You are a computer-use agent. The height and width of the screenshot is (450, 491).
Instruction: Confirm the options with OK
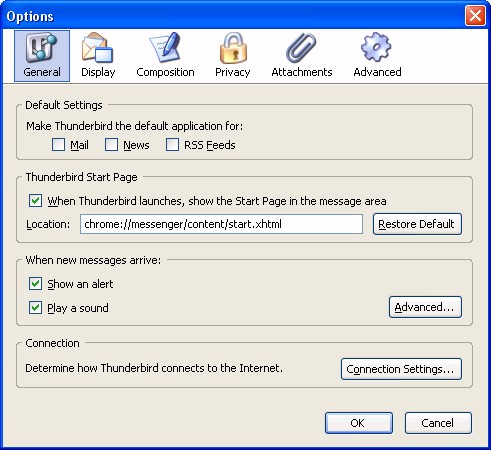coord(359,423)
